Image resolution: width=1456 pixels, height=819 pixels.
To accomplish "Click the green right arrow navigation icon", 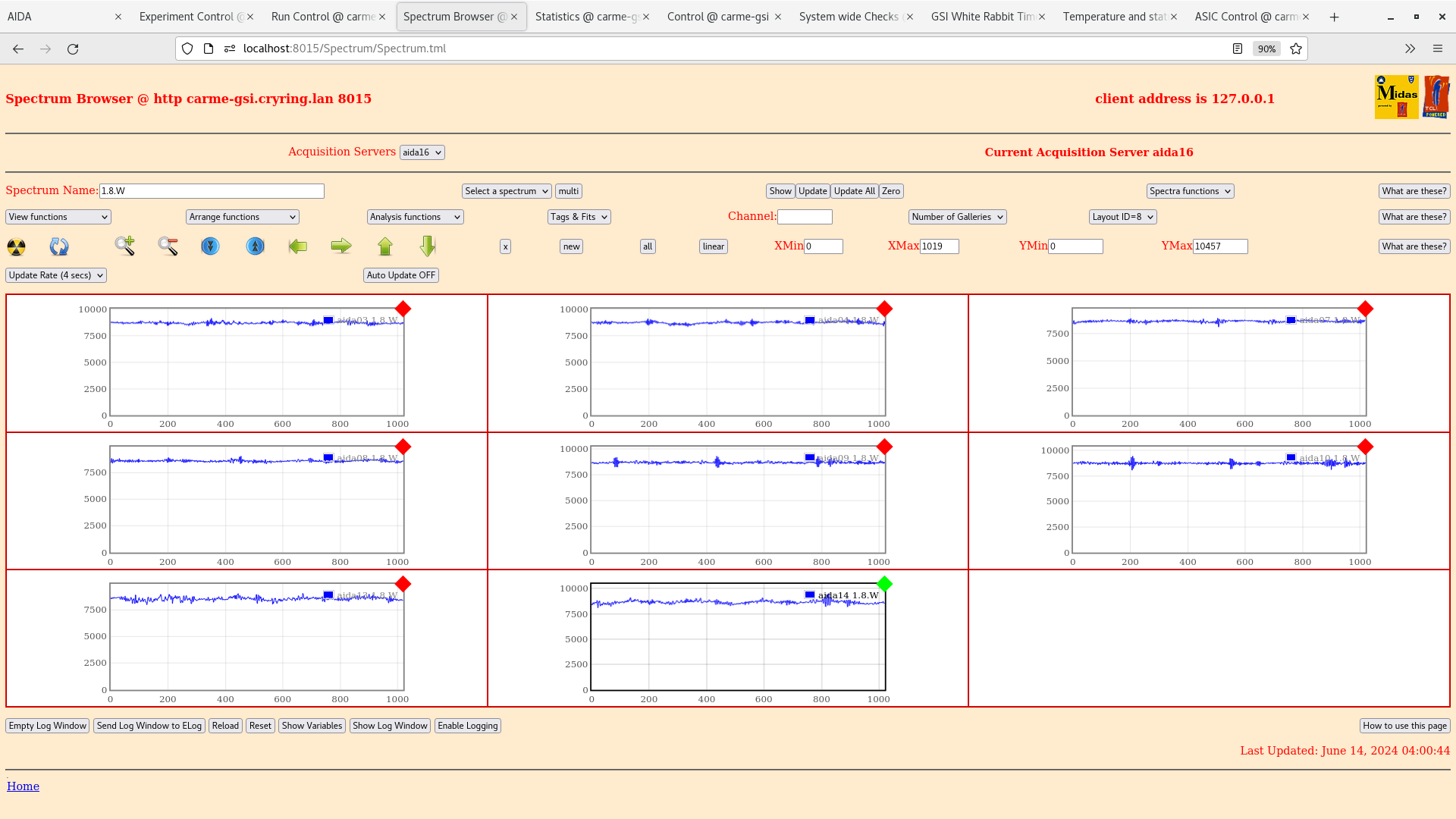I will click(x=340, y=246).
